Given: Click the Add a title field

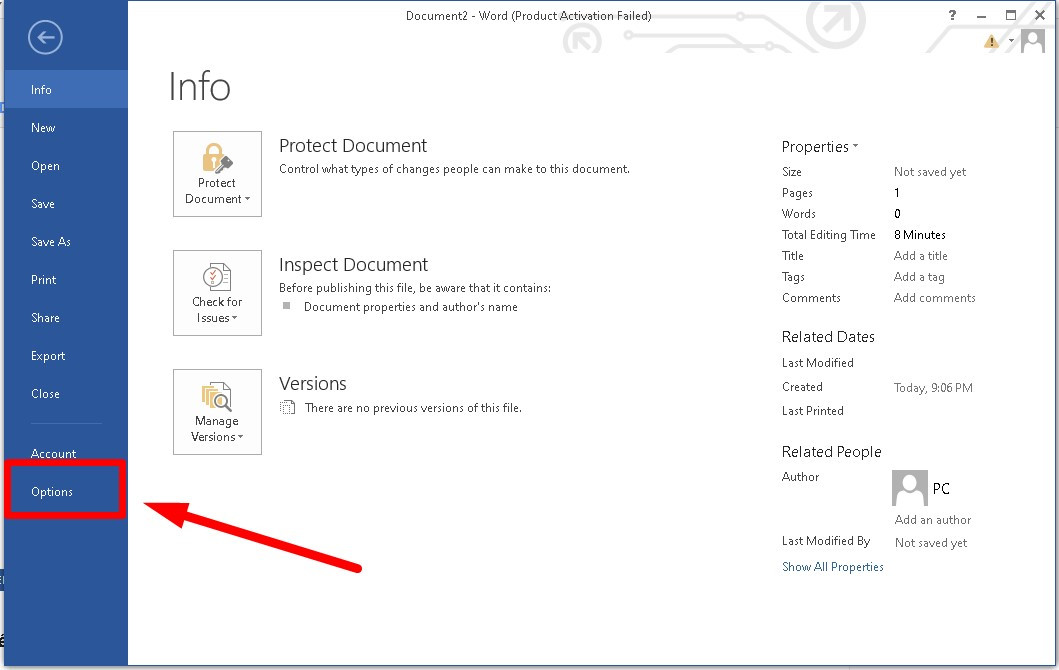Looking at the screenshot, I should pyautogui.click(x=920, y=256).
